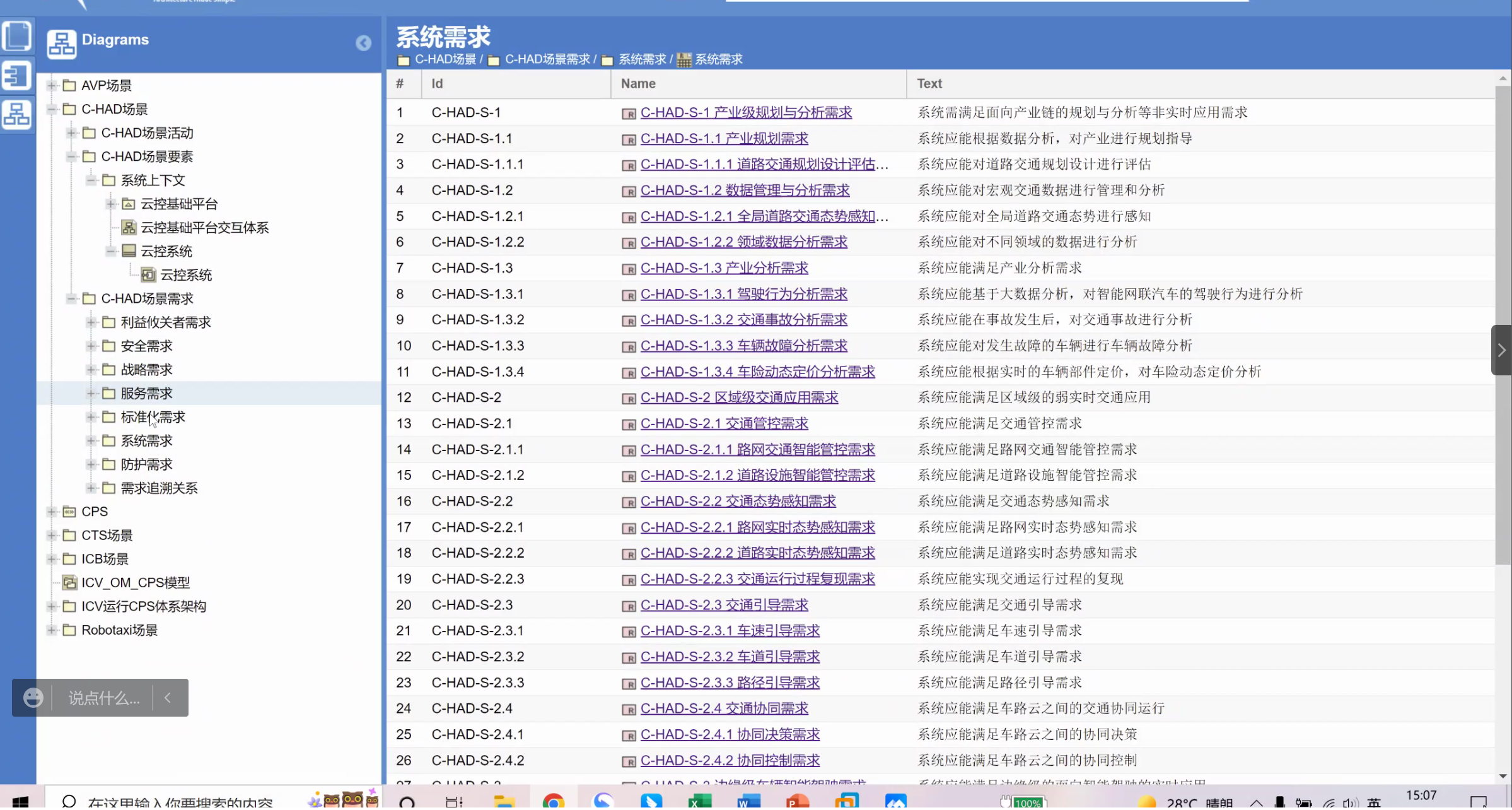Viewport: 1512px width, 810px height.
Task: Open Excel from taskbar
Action: click(x=699, y=801)
